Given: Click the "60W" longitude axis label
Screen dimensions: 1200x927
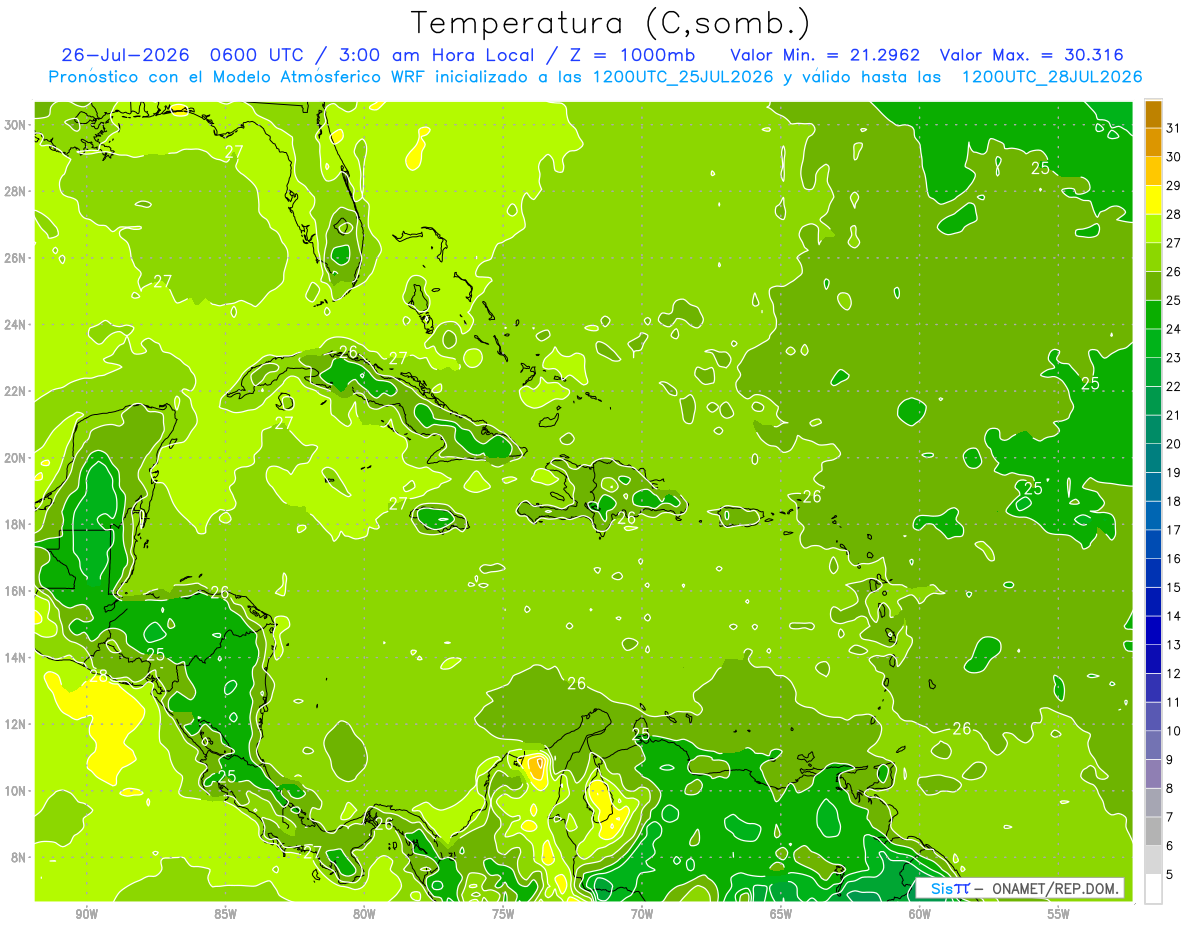Looking at the screenshot, I should click(x=920, y=914).
